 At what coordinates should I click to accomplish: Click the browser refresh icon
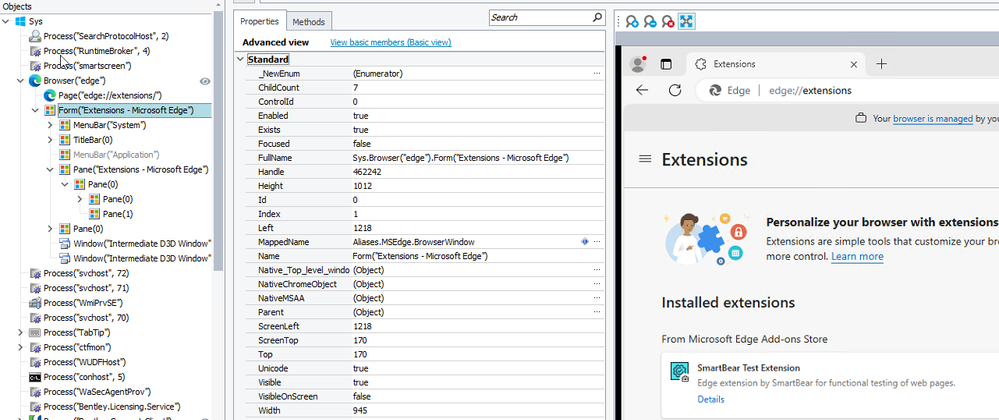[x=675, y=90]
